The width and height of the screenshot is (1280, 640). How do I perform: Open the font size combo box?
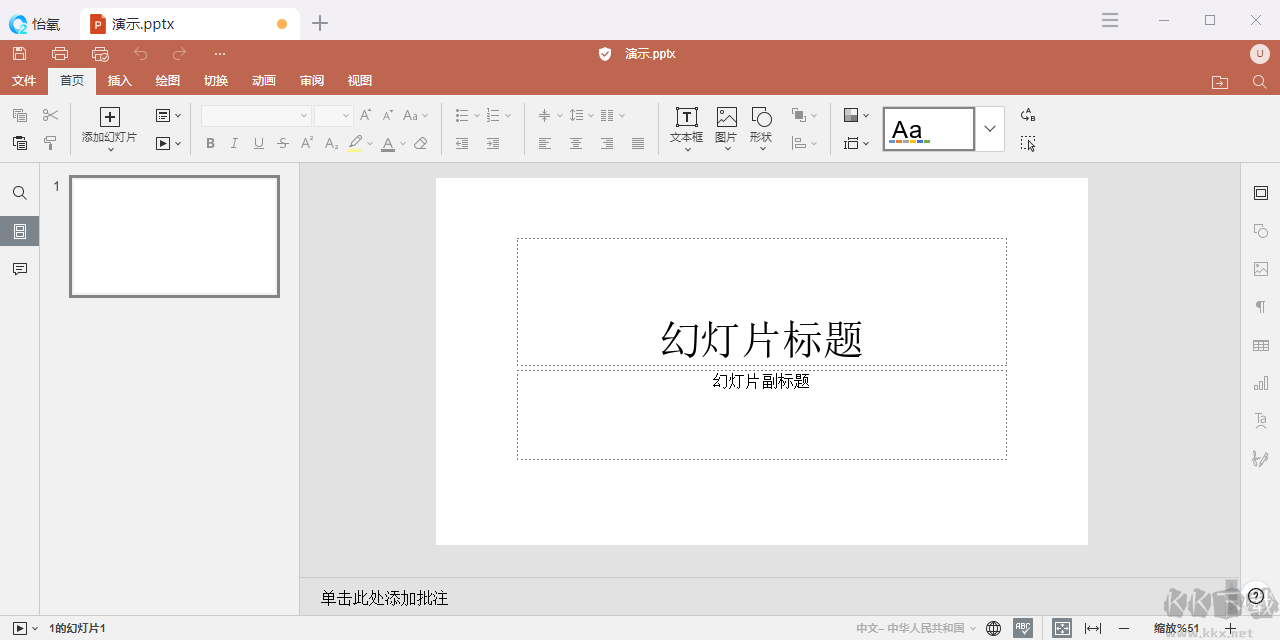click(x=334, y=116)
